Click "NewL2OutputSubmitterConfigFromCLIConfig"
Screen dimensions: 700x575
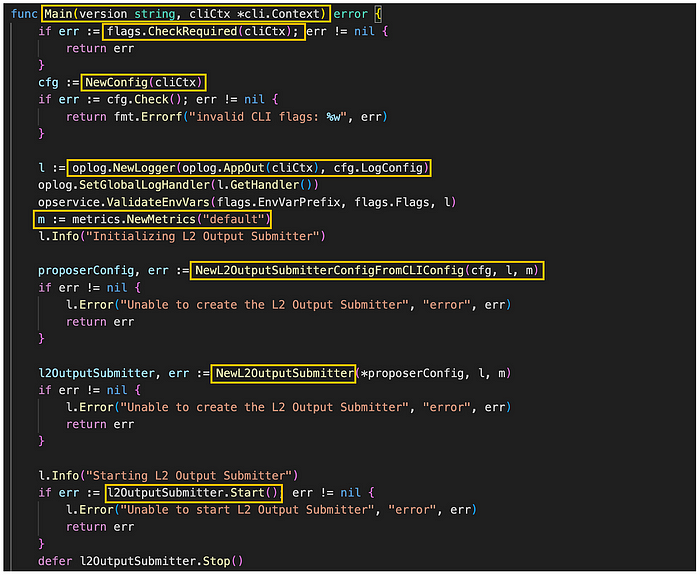329,271
